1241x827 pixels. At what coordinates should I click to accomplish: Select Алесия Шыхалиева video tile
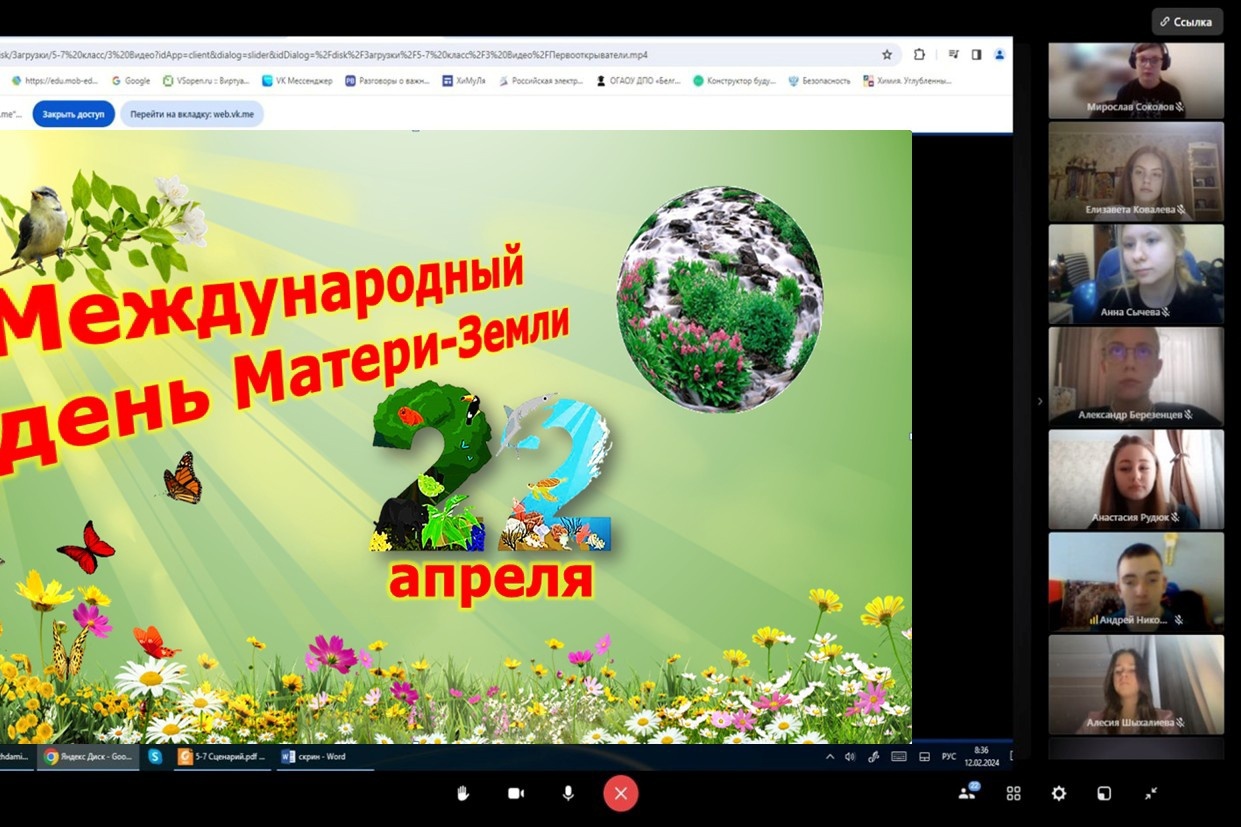[x=1136, y=685]
